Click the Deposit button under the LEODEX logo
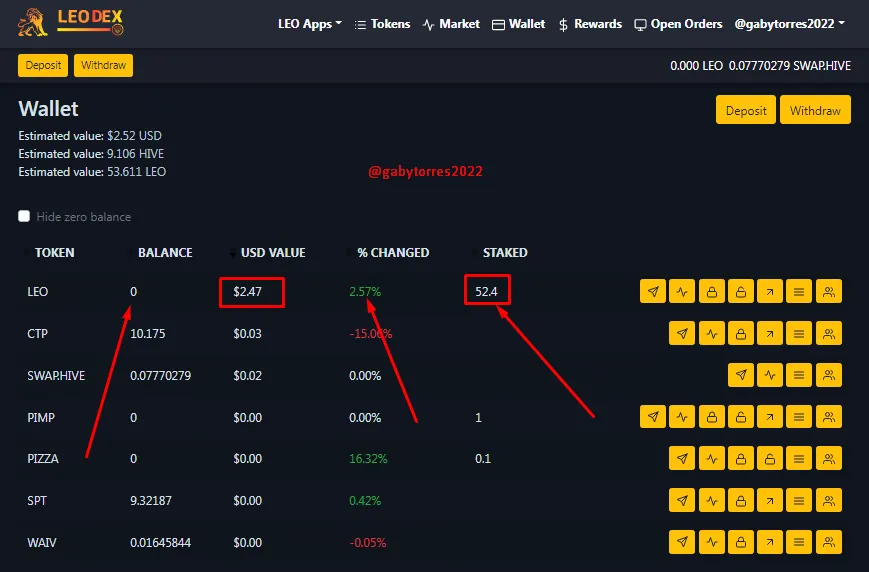This screenshot has width=869, height=572. 43,65
